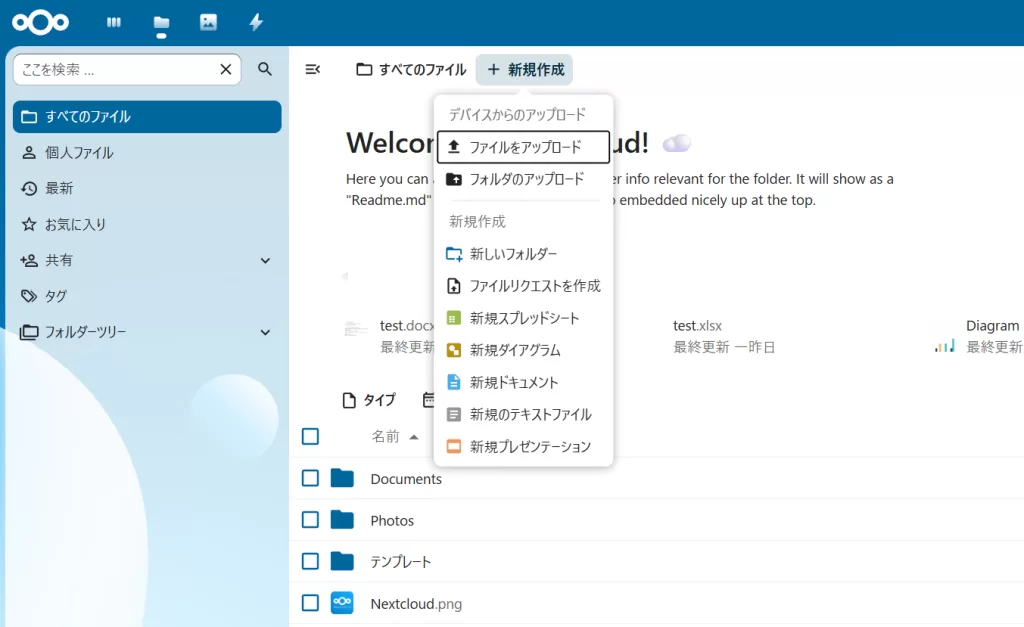
Task: Click the 新規作成 button
Action: 524,69
